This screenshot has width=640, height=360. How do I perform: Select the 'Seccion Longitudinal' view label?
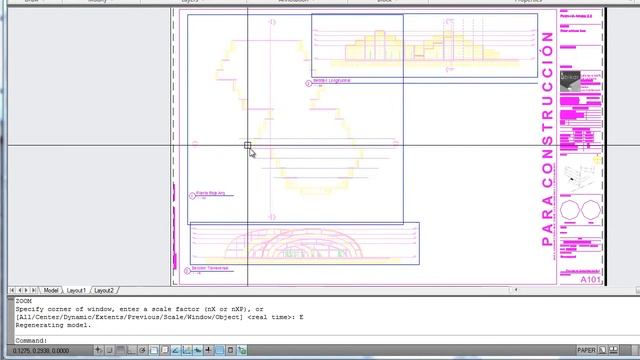point(331,80)
